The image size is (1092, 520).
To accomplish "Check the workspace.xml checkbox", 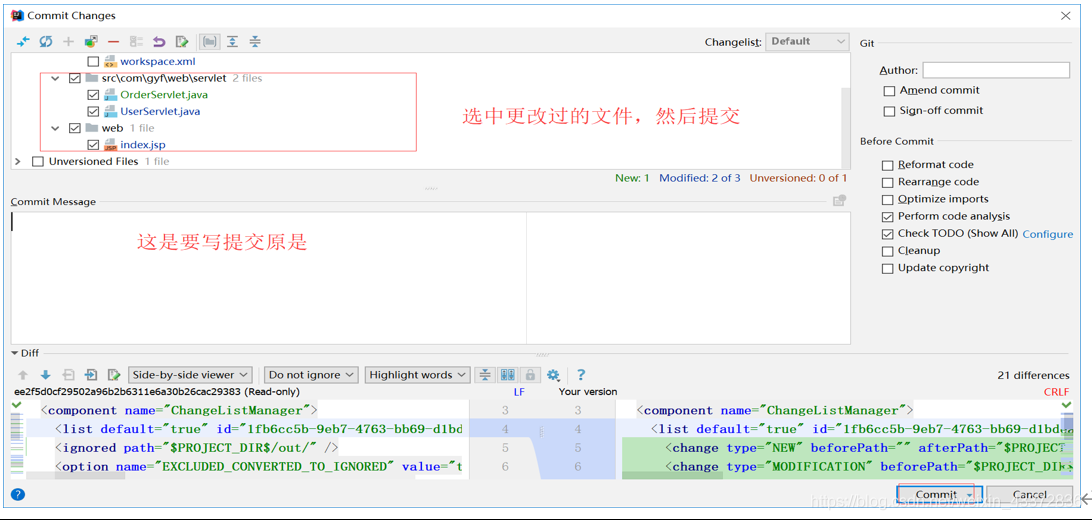I will (93, 61).
